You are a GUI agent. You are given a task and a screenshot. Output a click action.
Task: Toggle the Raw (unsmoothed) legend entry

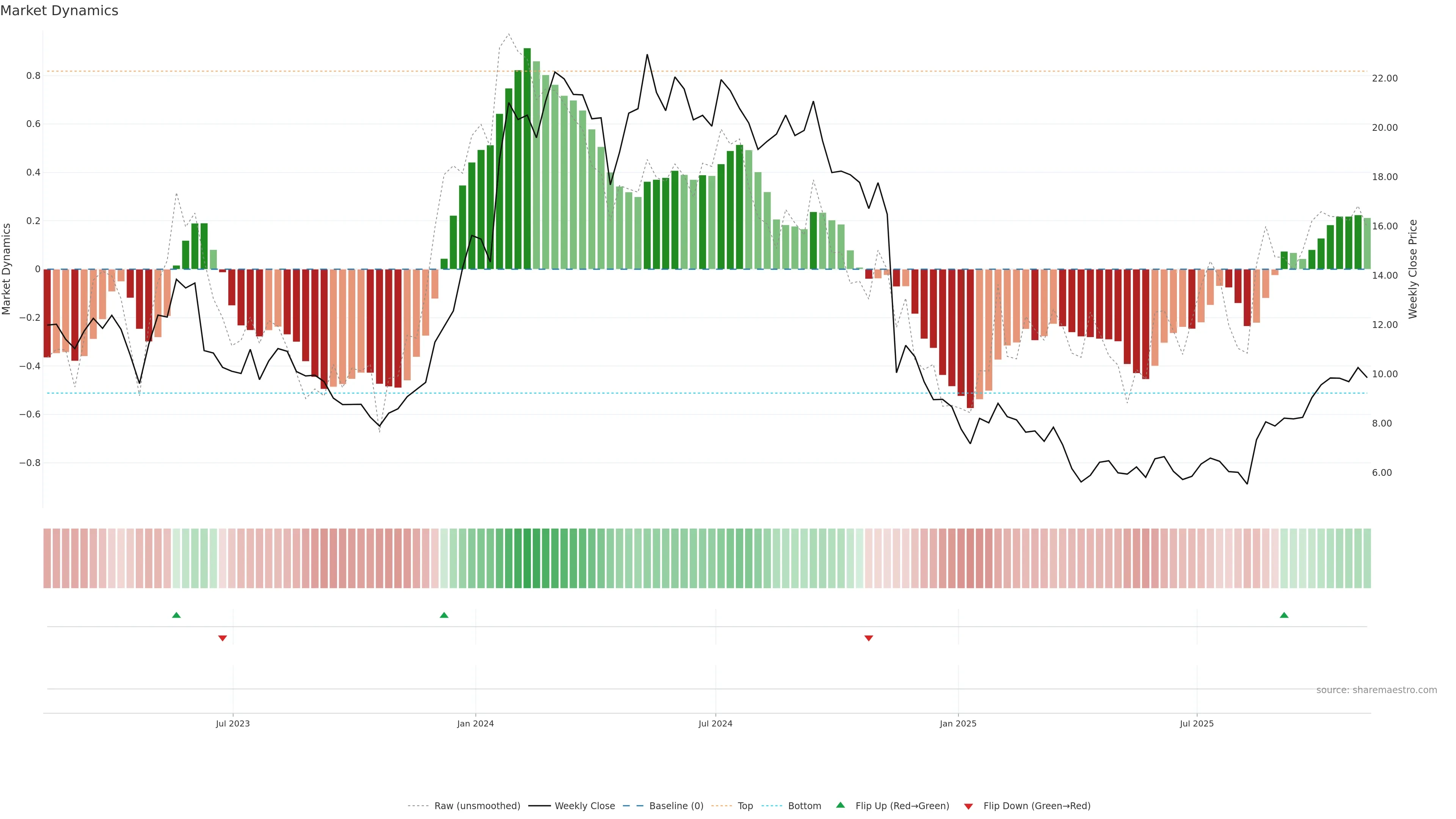coord(477,806)
